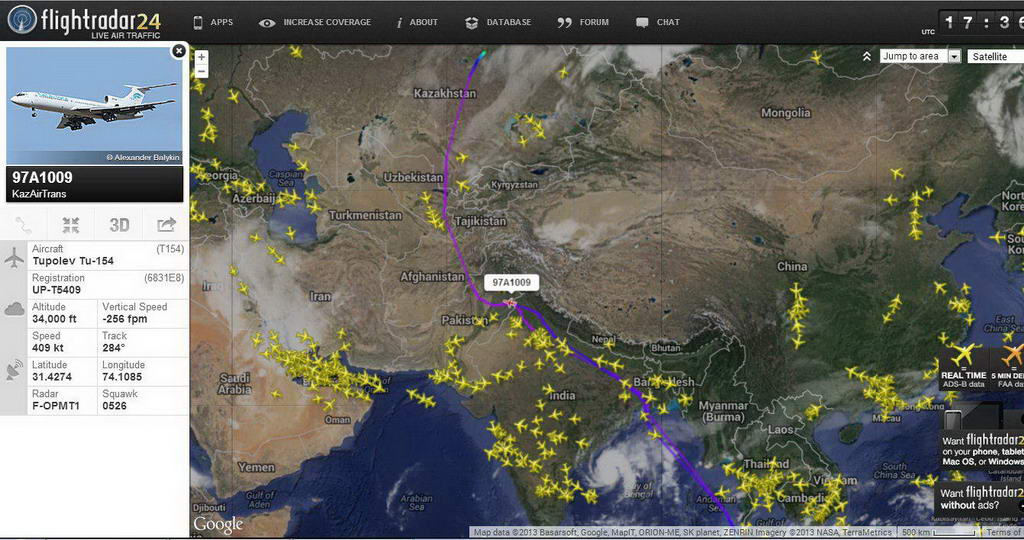Viewport: 1024px width, 540px height.
Task: Click the 97A1009 flight label on map
Action: coord(511,282)
